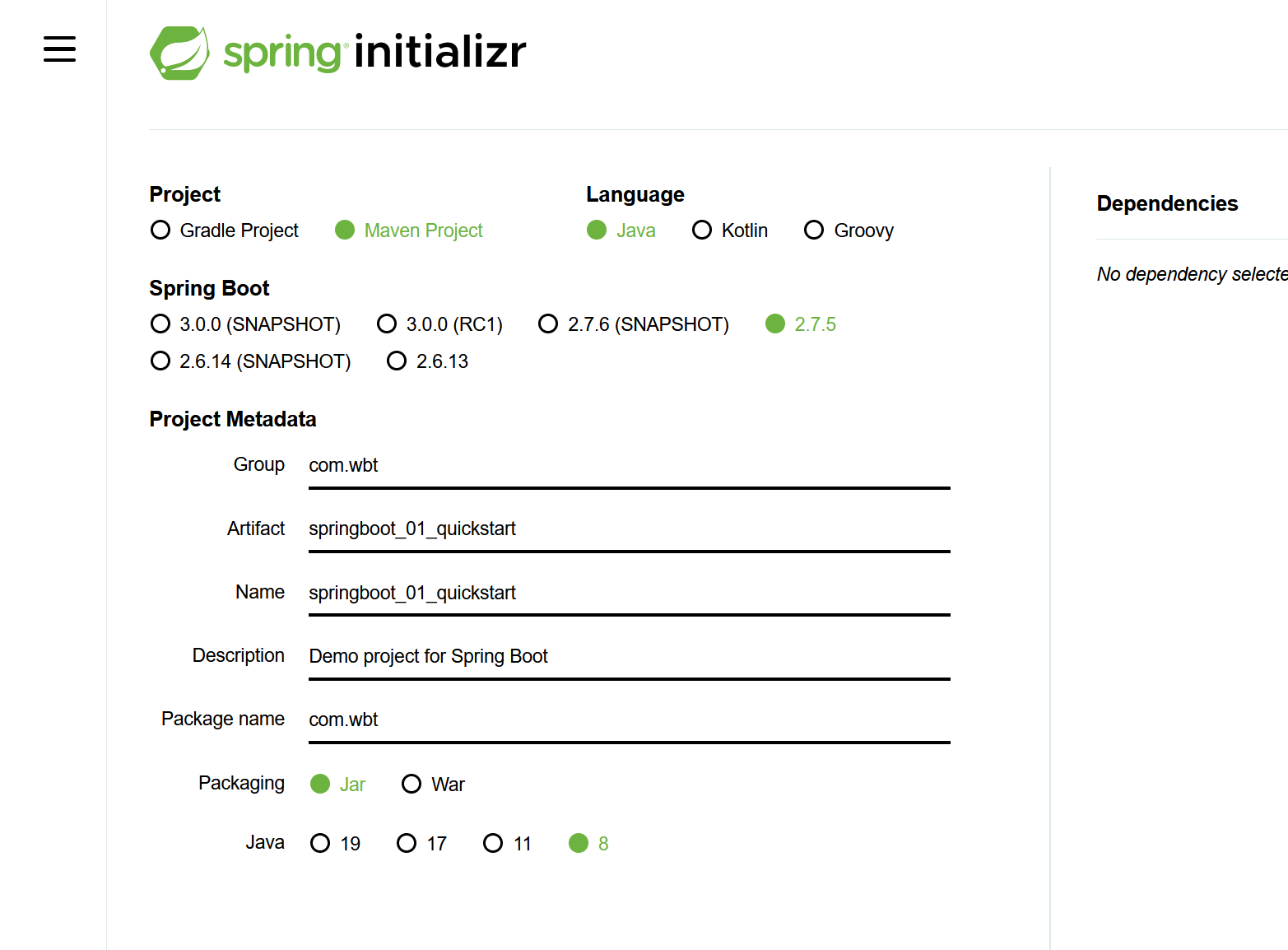The height and width of the screenshot is (950, 1288).
Task: Edit the Description field
Action: (x=629, y=656)
